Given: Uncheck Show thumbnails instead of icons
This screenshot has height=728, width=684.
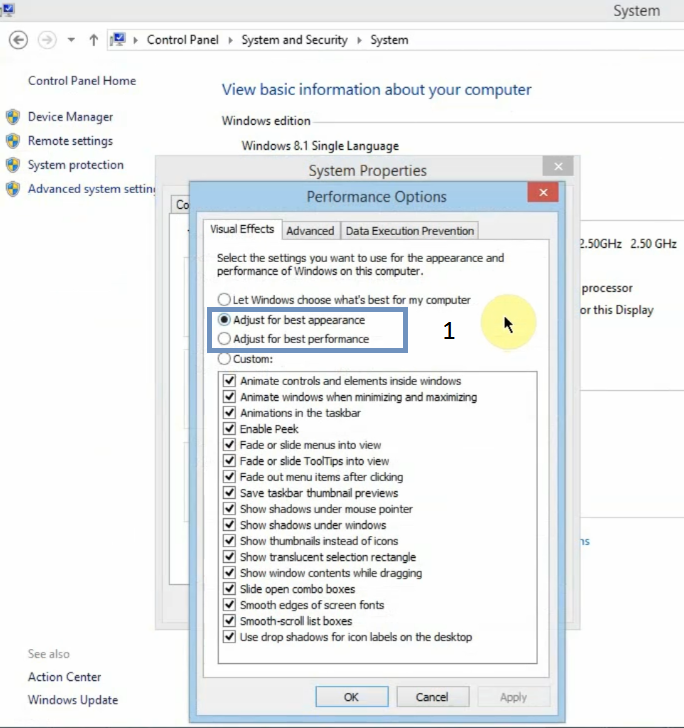Looking at the screenshot, I should point(229,541).
